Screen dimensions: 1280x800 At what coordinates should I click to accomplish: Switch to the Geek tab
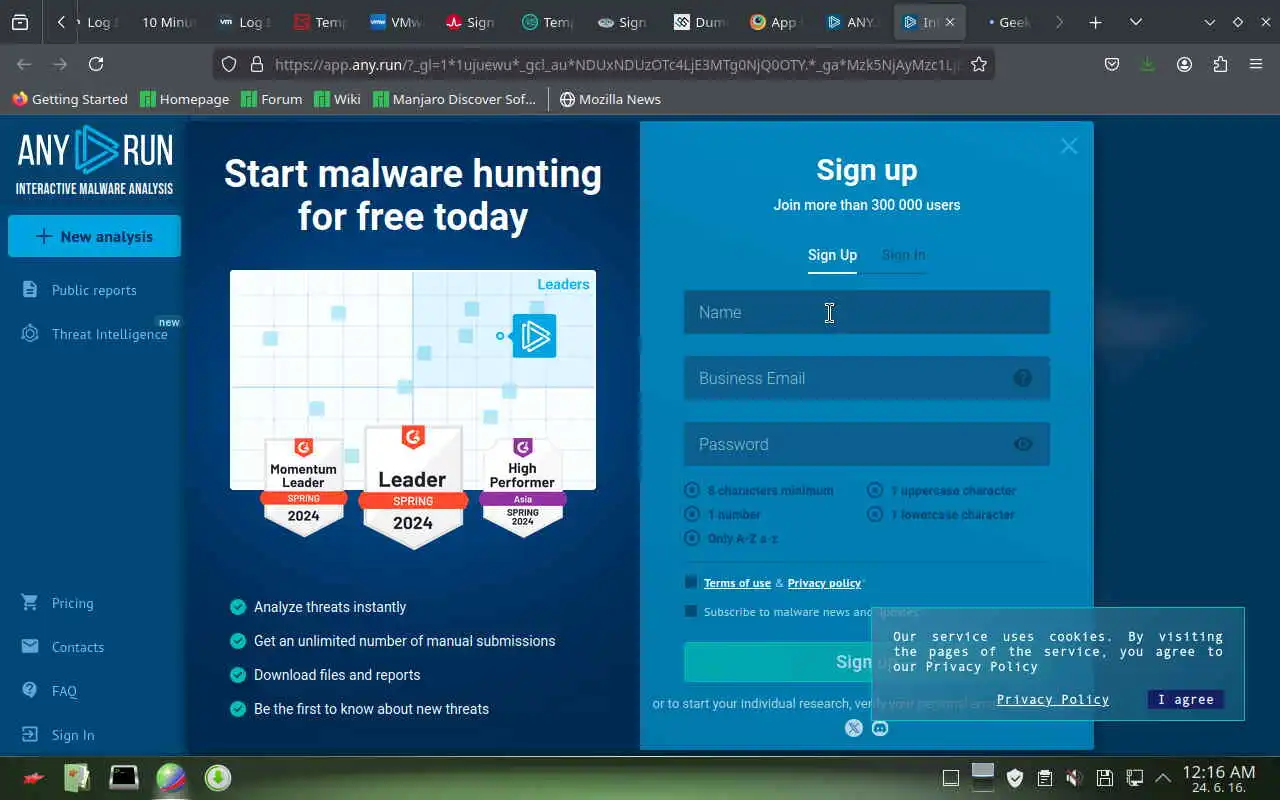point(1009,22)
